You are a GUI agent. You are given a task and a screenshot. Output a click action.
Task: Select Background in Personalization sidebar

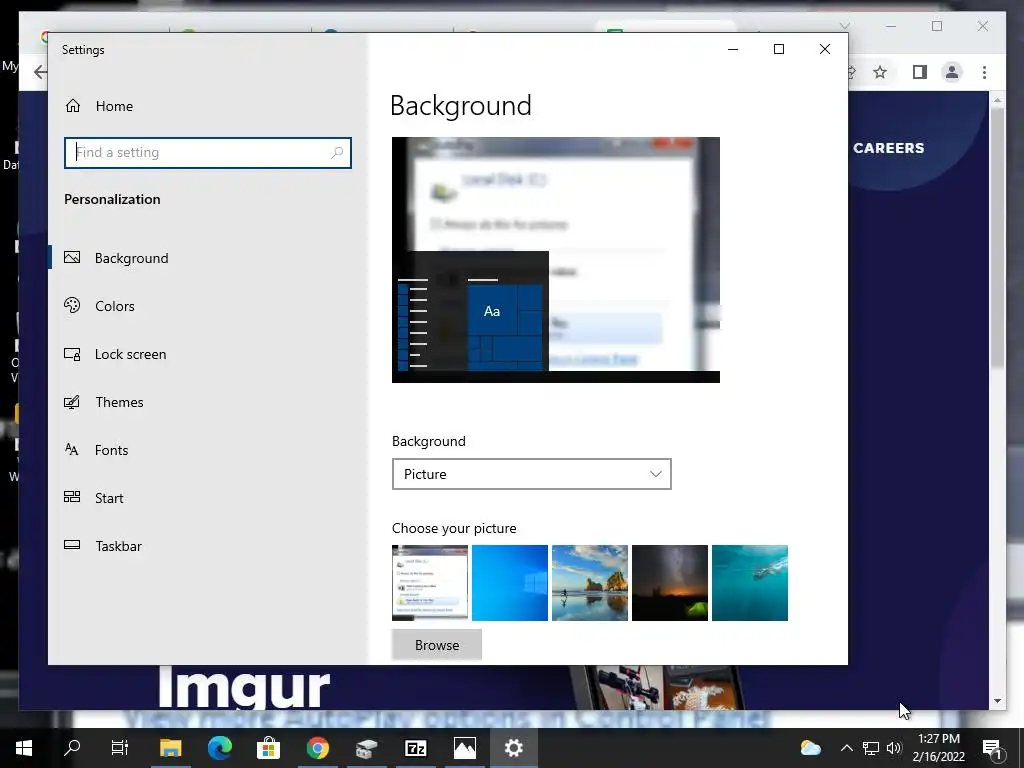tap(207, 258)
